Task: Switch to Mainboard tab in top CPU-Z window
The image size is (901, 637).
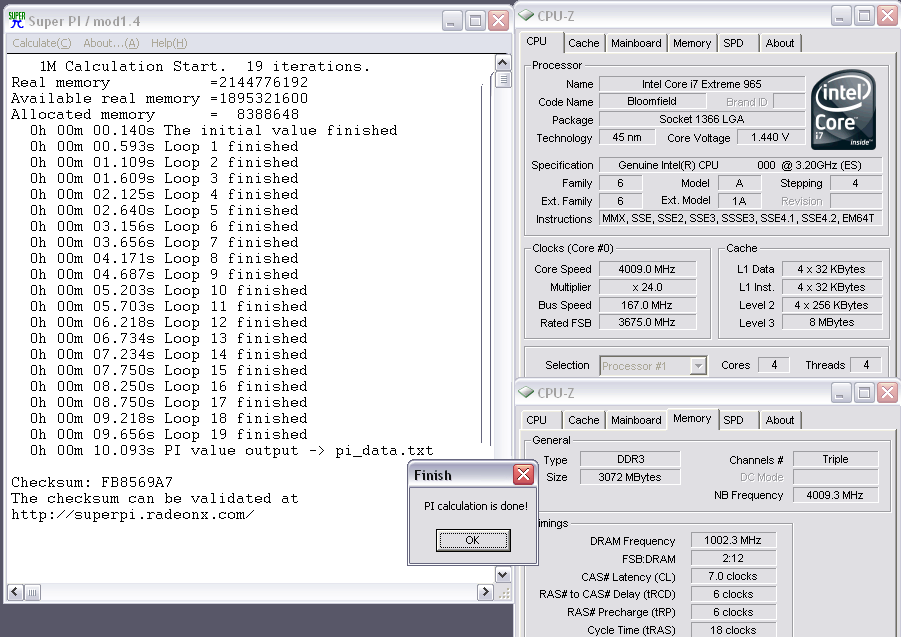Action: [x=636, y=43]
